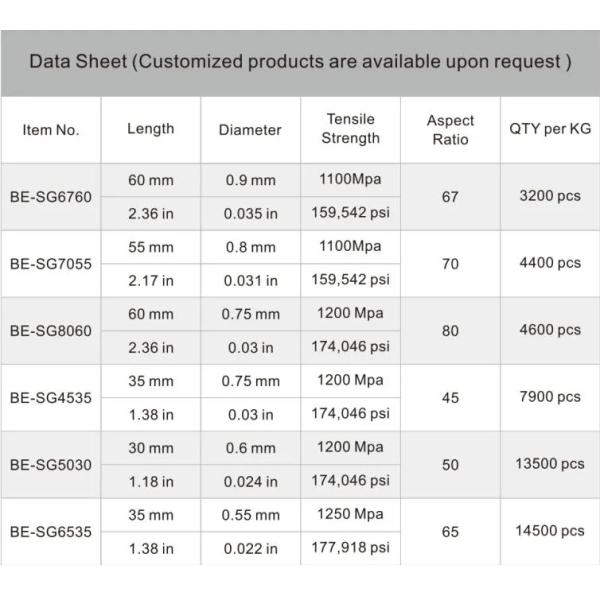This screenshot has height=600, width=600.
Task: Select the 14500 pcs quantity value
Action: [x=550, y=531]
